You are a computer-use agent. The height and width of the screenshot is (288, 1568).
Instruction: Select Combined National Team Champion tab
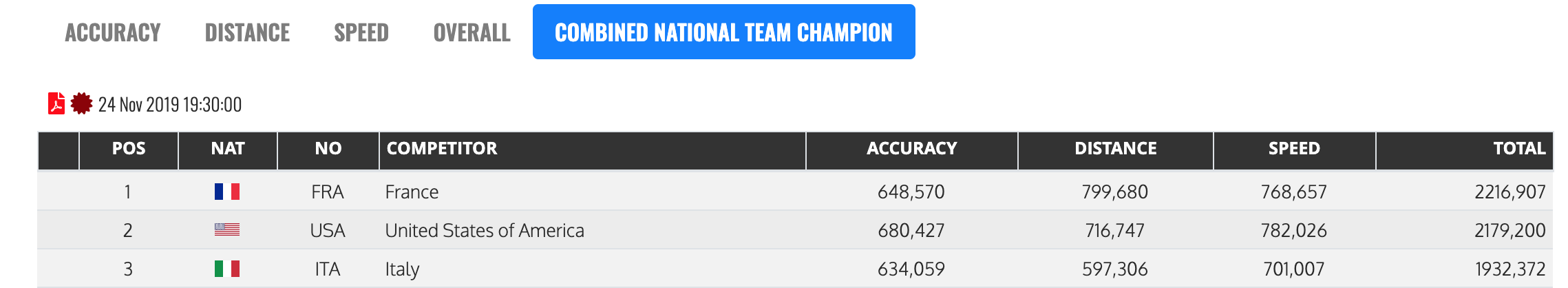point(723,32)
